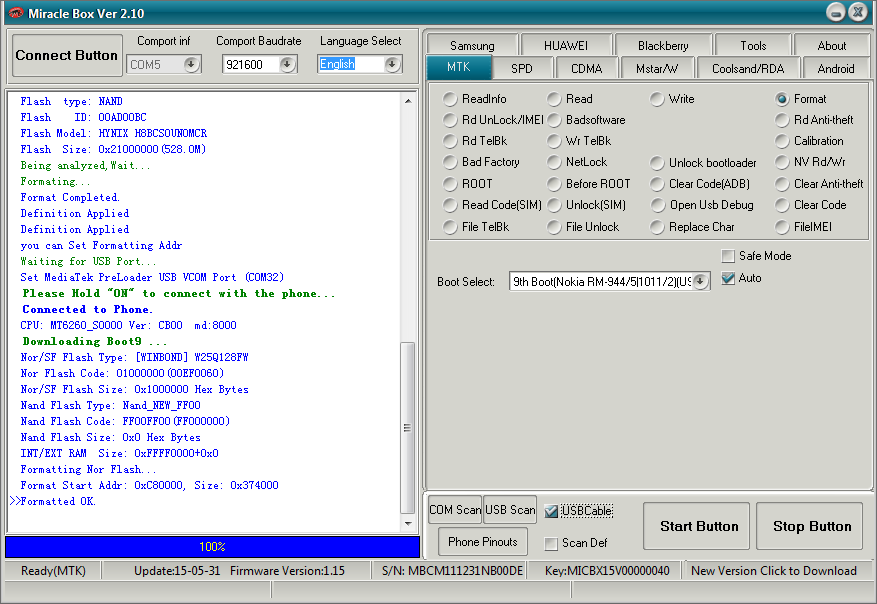Click the Connect Button
This screenshot has width=877, height=604.
pos(67,55)
